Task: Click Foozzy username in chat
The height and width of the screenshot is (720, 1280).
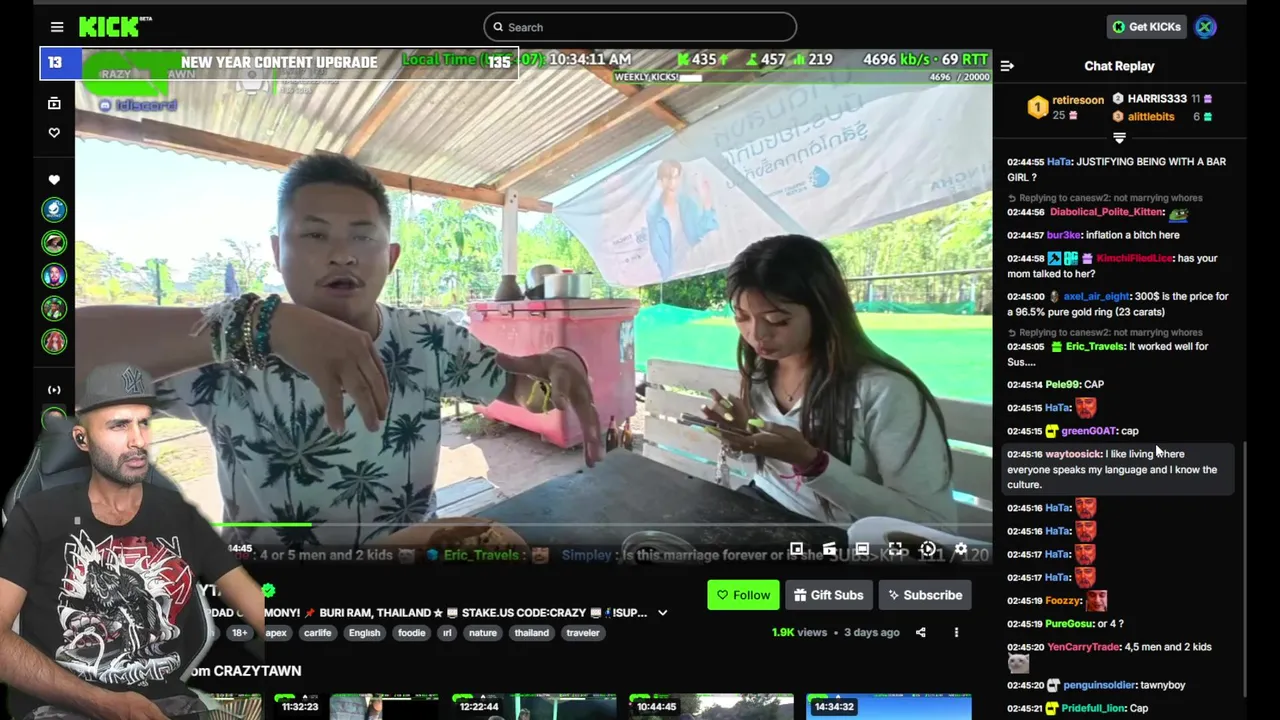Action: click(x=1063, y=601)
